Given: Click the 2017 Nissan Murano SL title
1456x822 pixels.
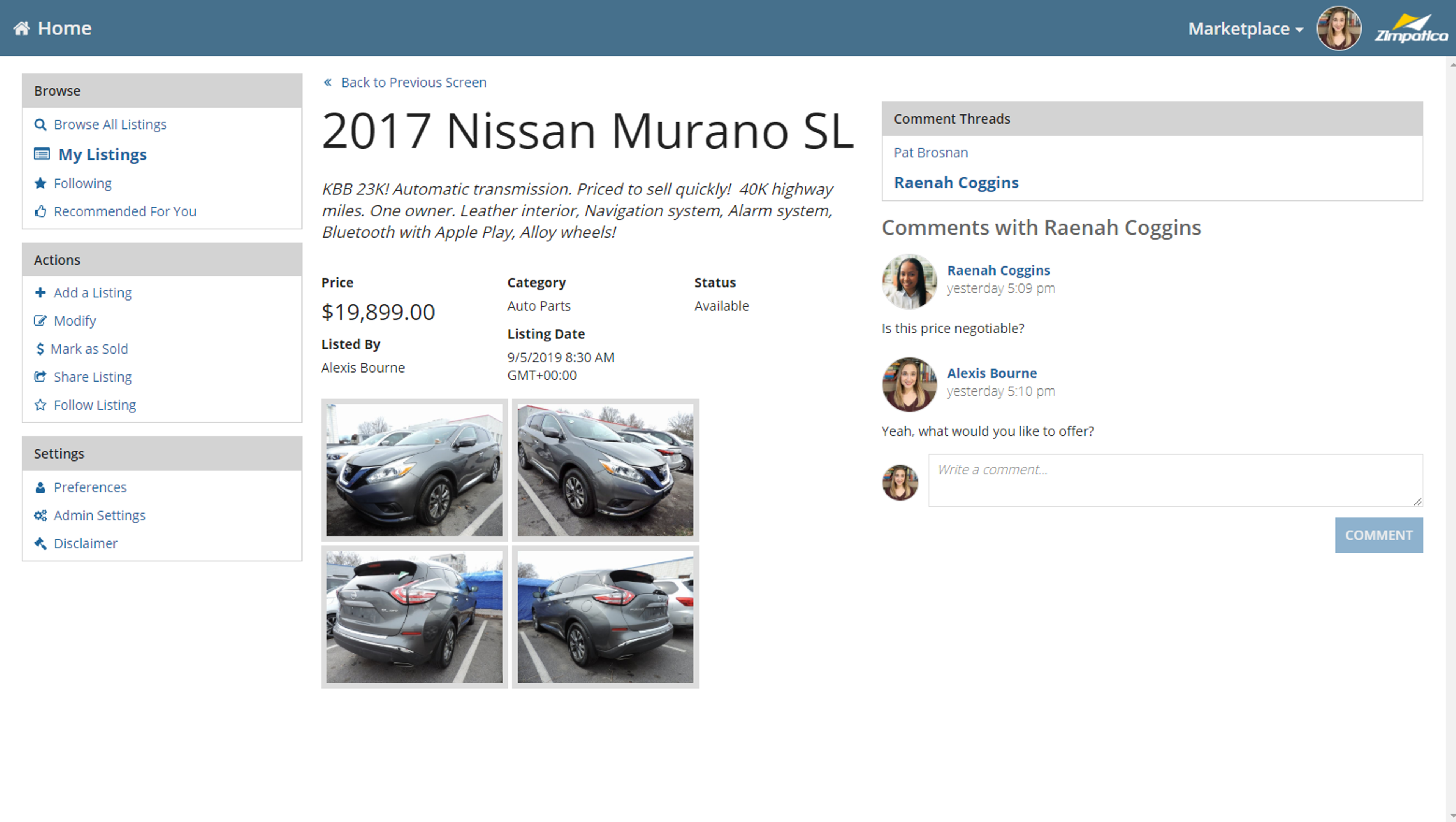Looking at the screenshot, I should coord(587,131).
